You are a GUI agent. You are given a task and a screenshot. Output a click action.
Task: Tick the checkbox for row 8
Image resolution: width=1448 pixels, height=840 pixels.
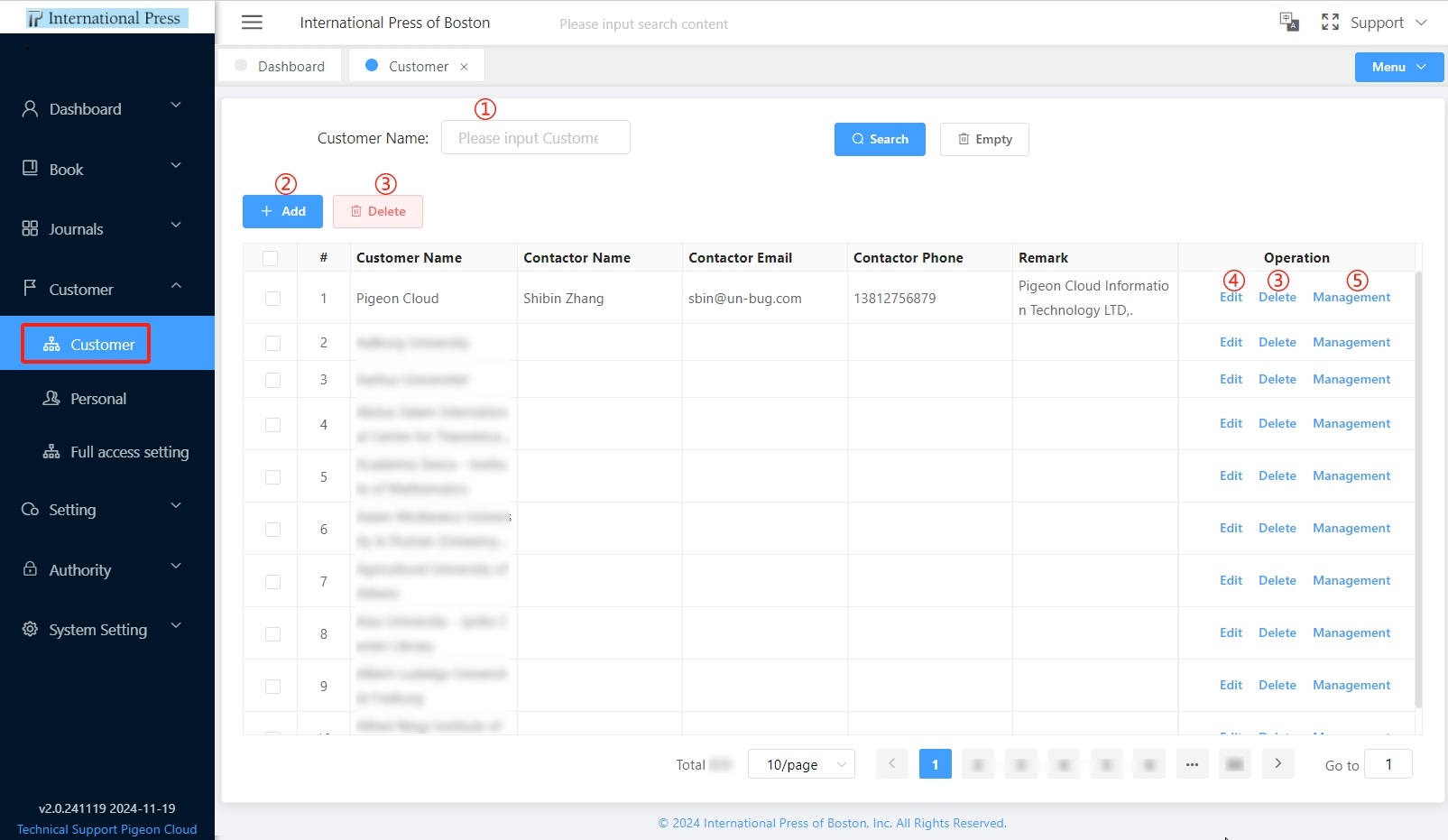pos(272,633)
